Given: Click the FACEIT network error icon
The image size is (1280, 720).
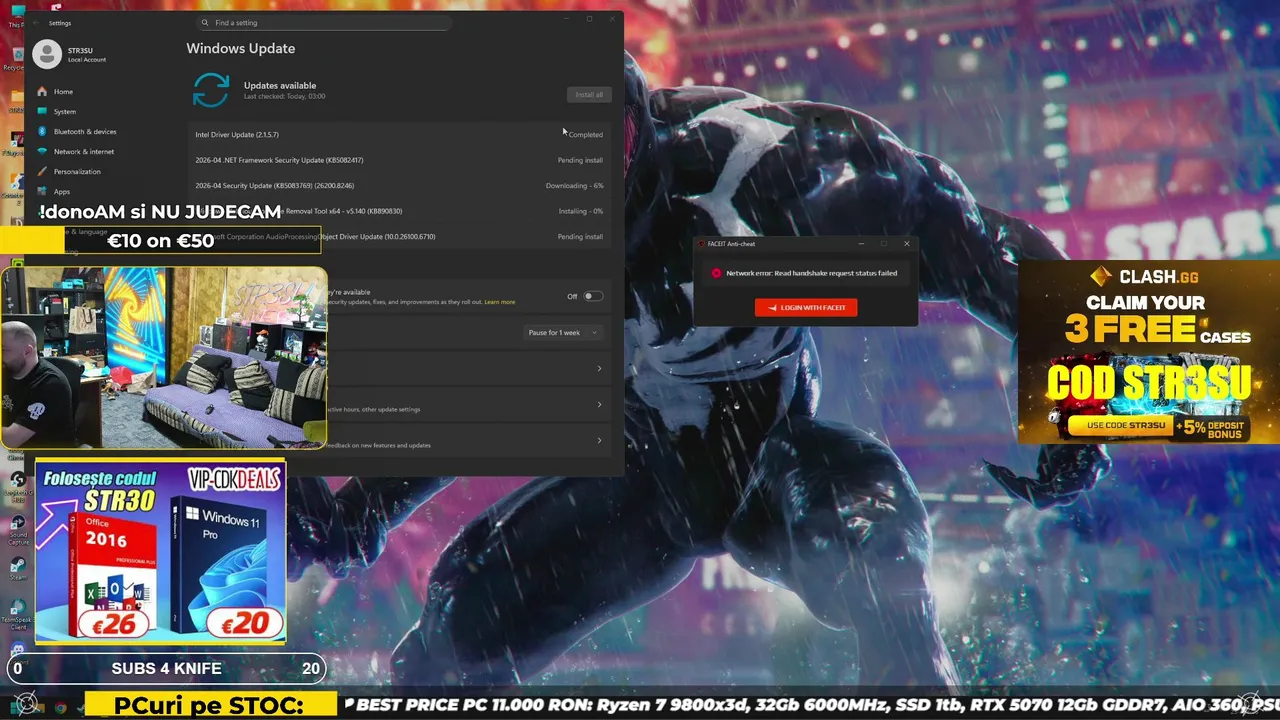Looking at the screenshot, I should click(x=716, y=273).
